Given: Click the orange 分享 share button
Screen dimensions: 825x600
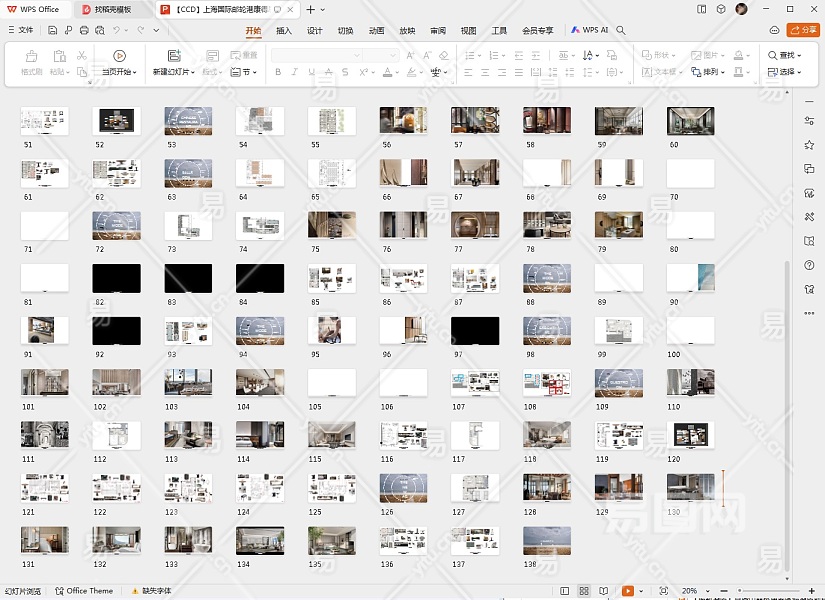Looking at the screenshot, I should click(x=803, y=31).
